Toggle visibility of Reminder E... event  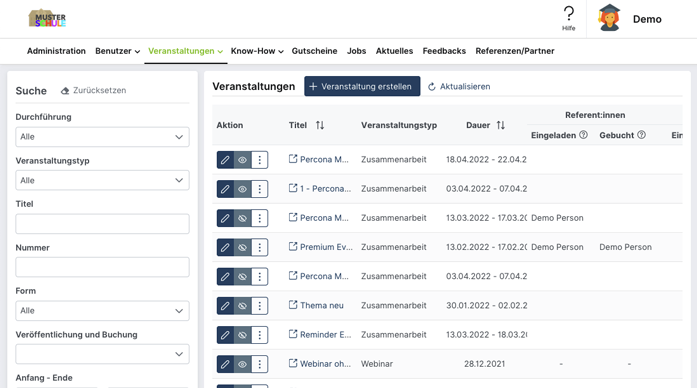(242, 335)
